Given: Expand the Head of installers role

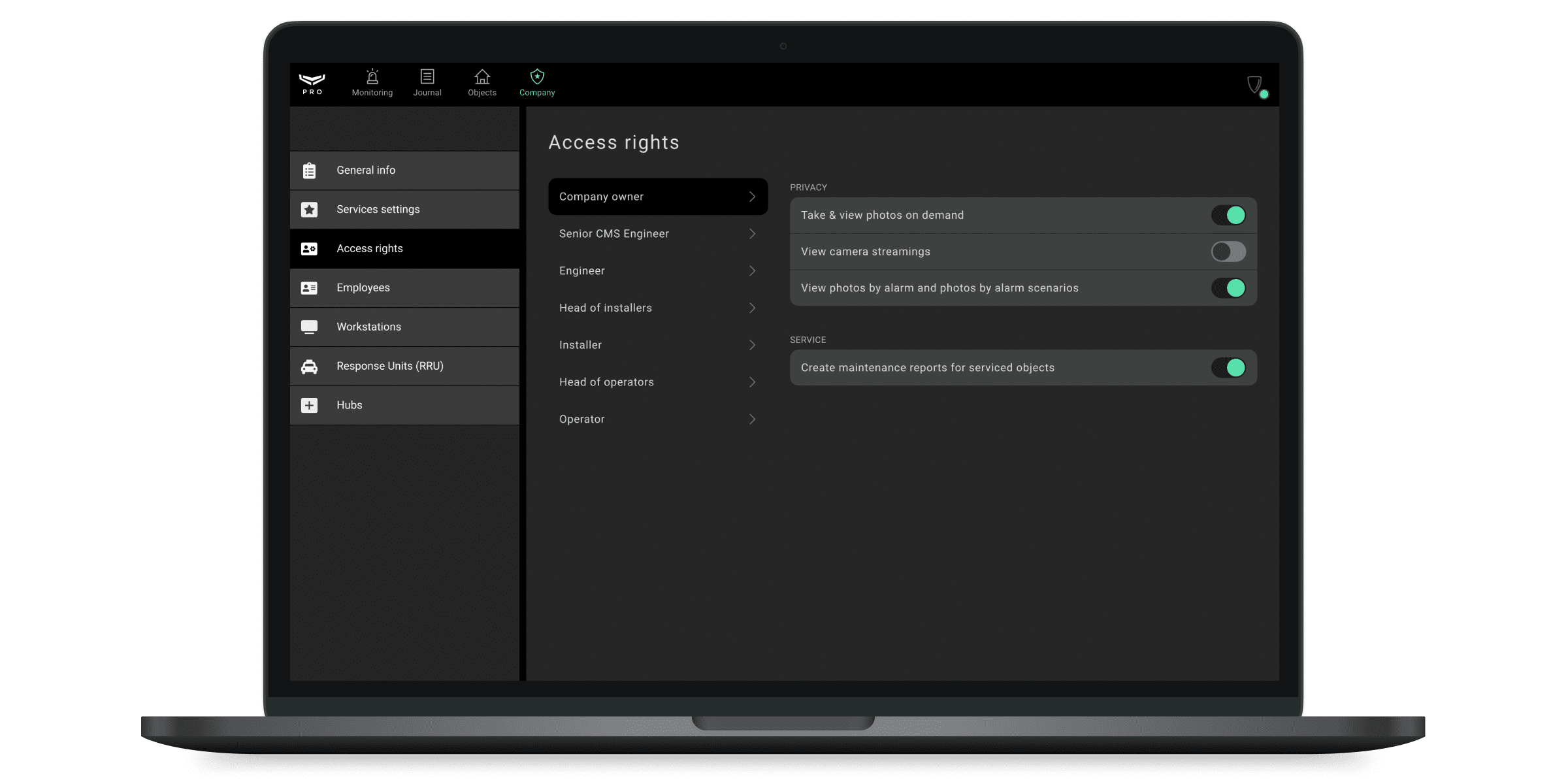Looking at the screenshot, I should (x=657, y=308).
